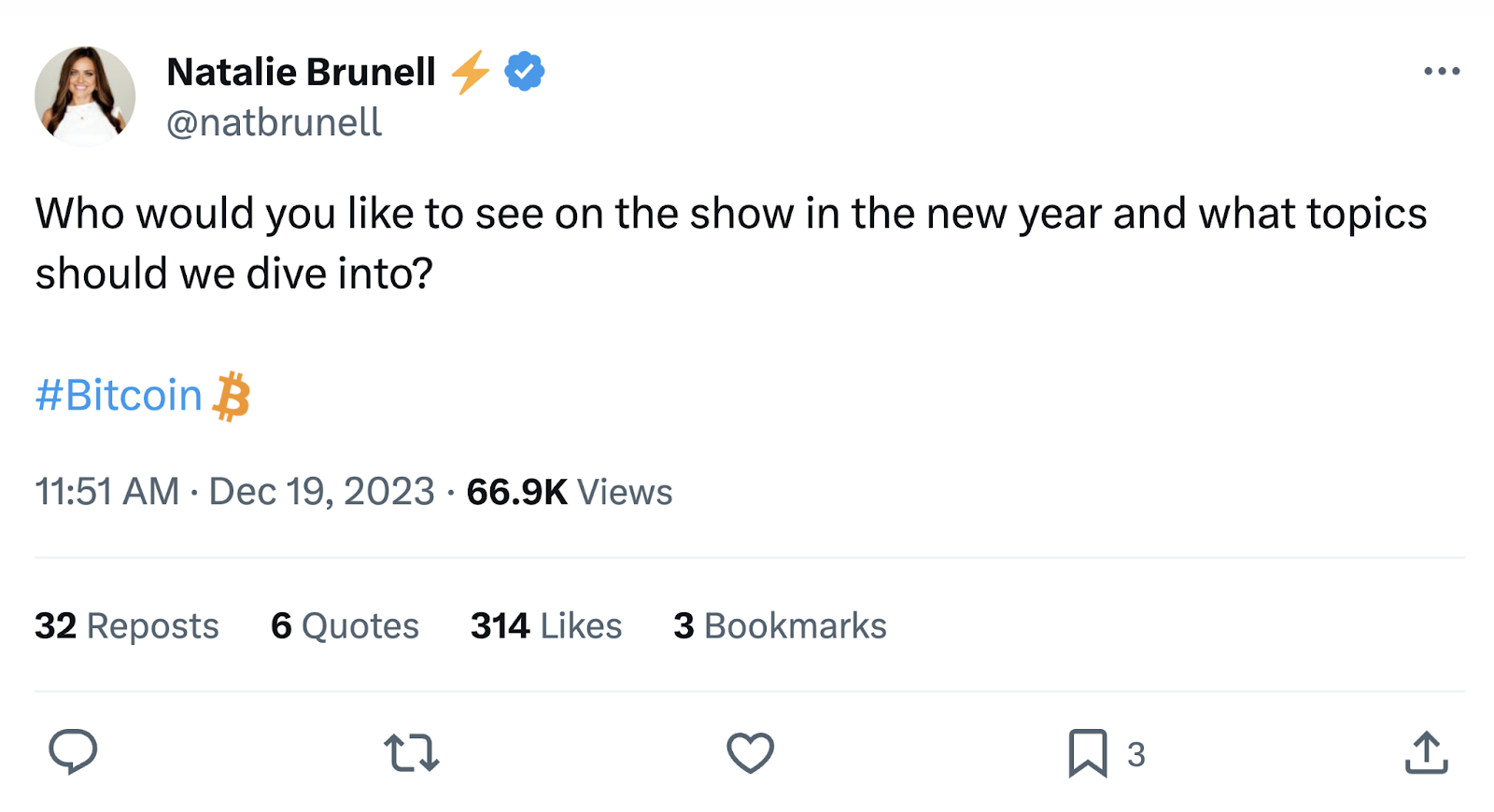The width and height of the screenshot is (1494, 812).
Task: Open the #Bitcoin hashtag page
Action: tap(119, 396)
